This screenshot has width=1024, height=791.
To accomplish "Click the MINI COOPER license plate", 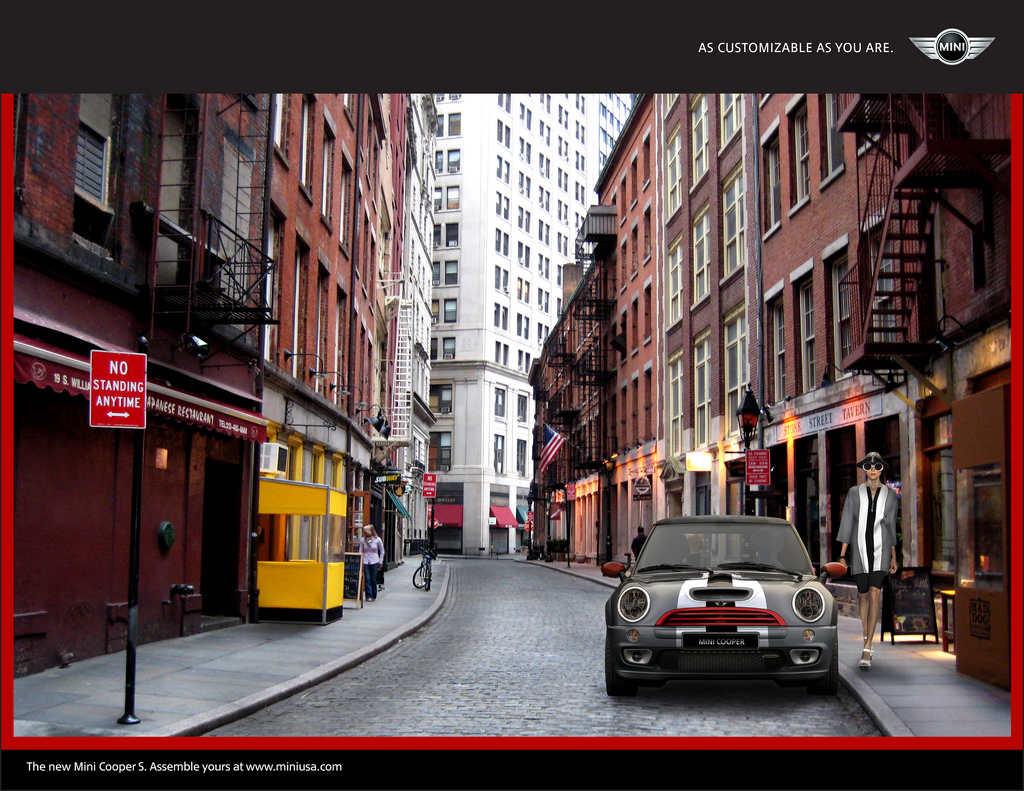I will point(720,641).
